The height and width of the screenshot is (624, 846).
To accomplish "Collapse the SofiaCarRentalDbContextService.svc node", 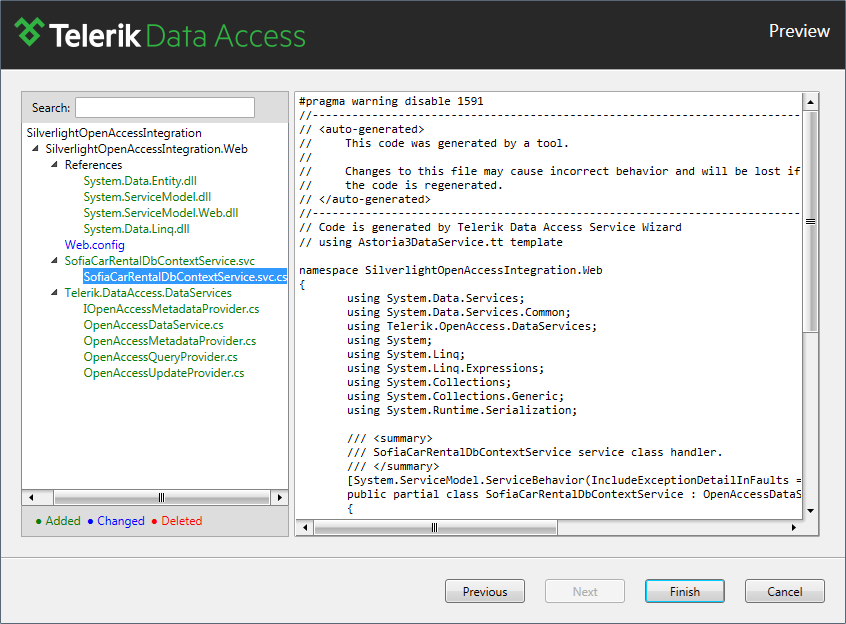I will pyautogui.click(x=54, y=260).
